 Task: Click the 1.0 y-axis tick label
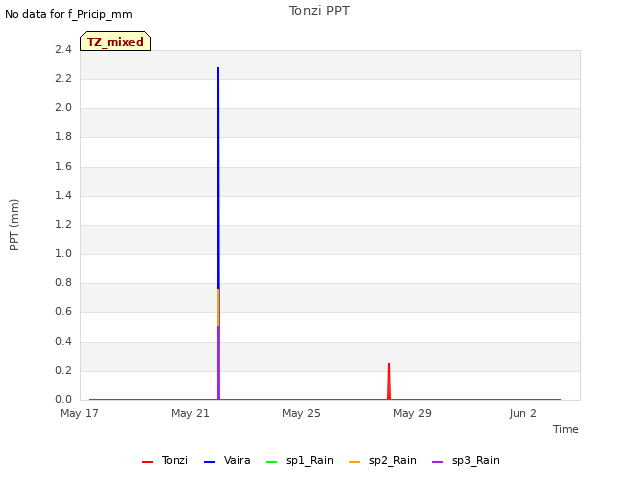click(63, 253)
